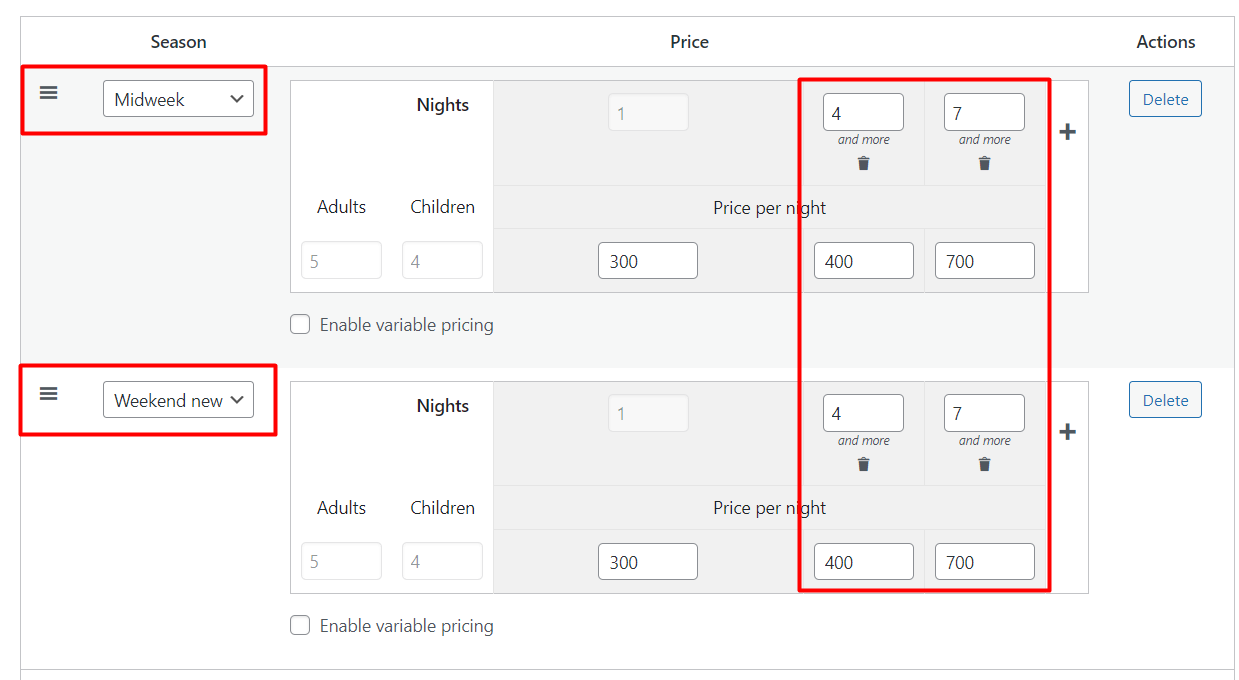The width and height of the screenshot is (1239, 680).
Task: Add a nights column to Midweek pricing
Action: click(1067, 132)
